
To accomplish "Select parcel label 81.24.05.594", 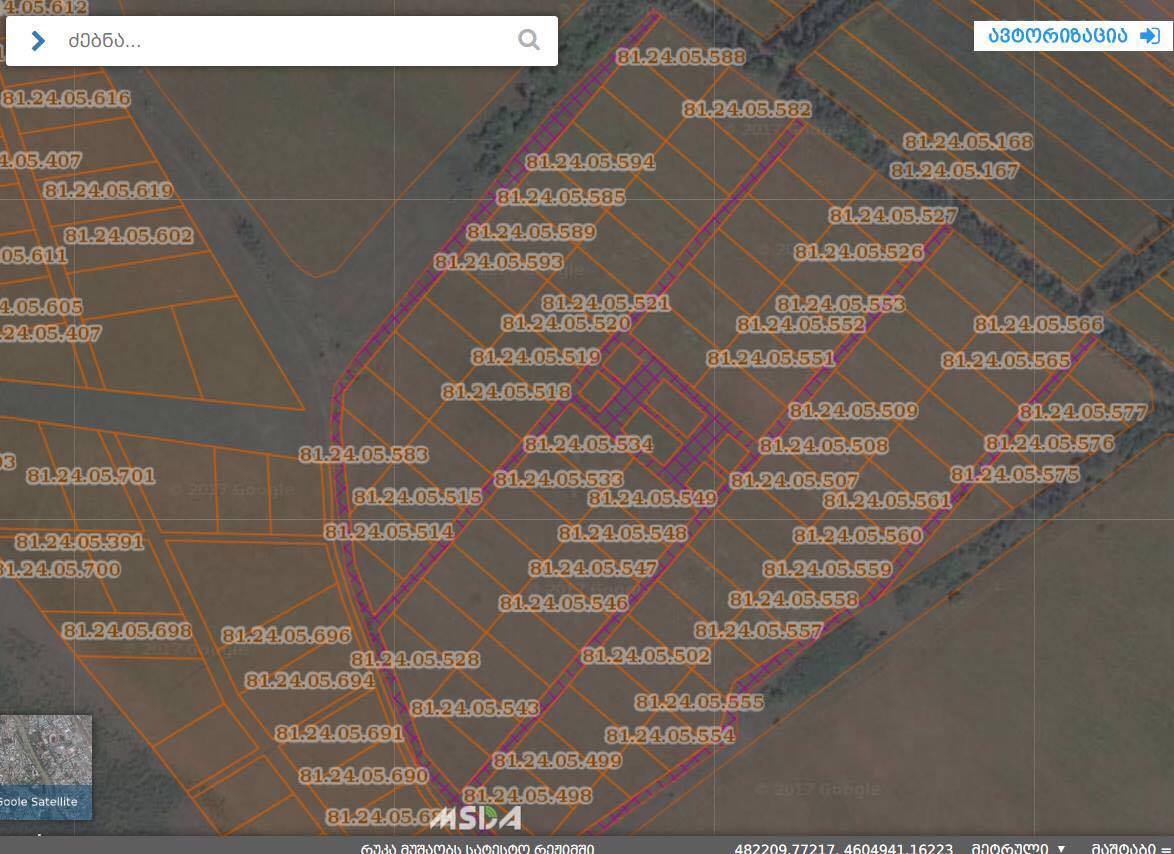I will (x=590, y=162).
